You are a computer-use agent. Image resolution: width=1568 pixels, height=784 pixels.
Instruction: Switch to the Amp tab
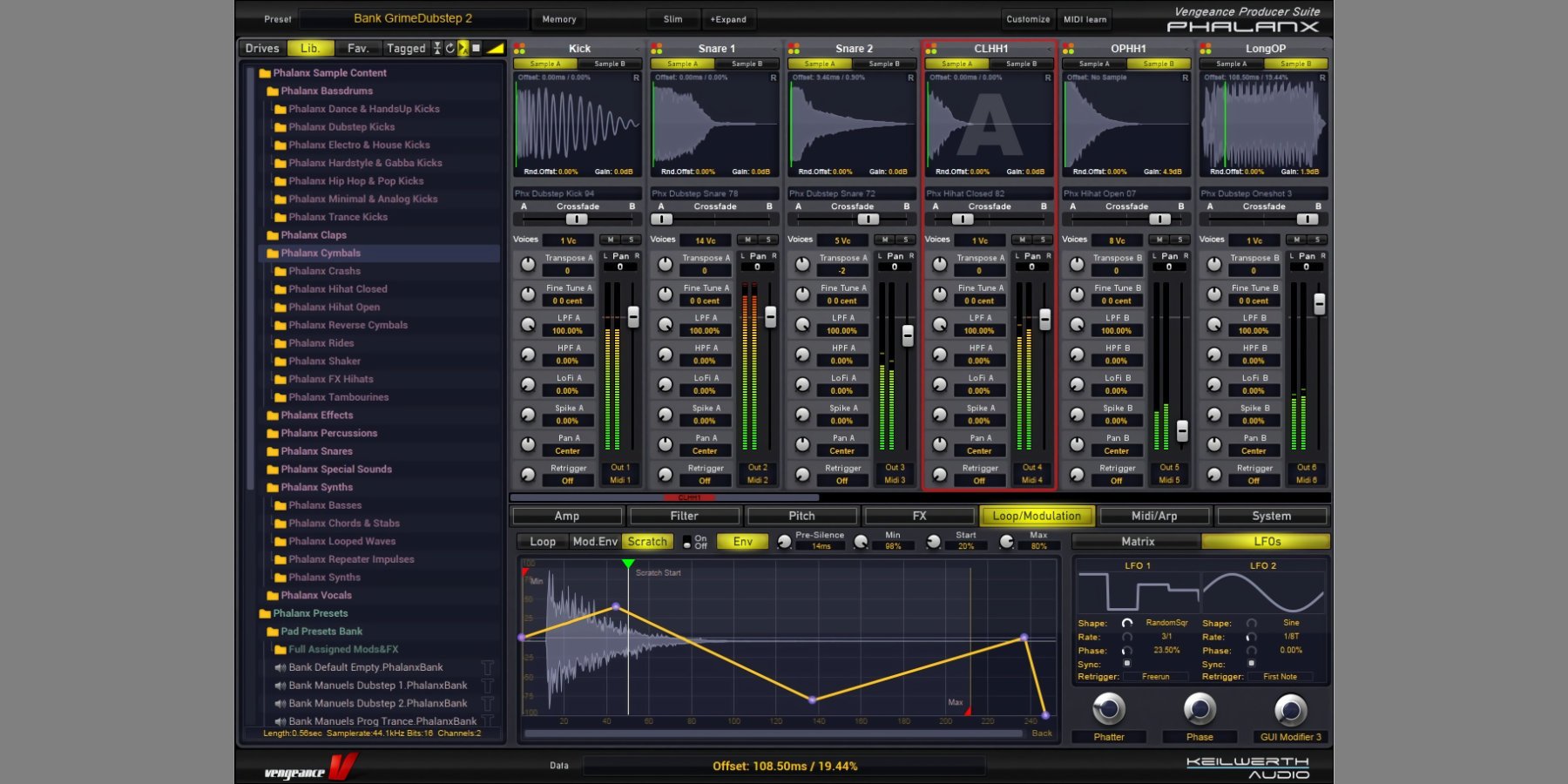pos(567,517)
